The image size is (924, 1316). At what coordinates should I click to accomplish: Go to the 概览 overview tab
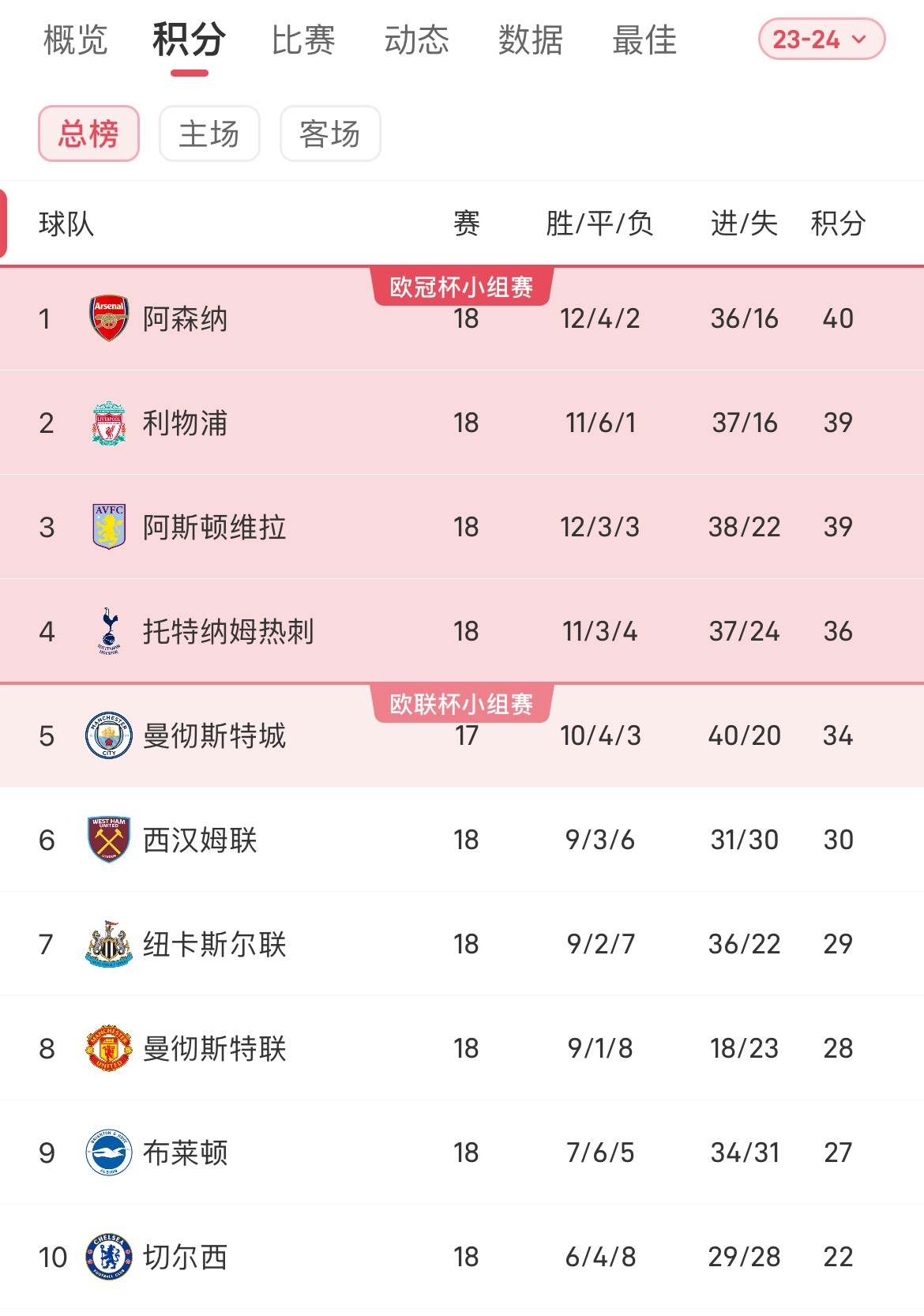(x=76, y=39)
